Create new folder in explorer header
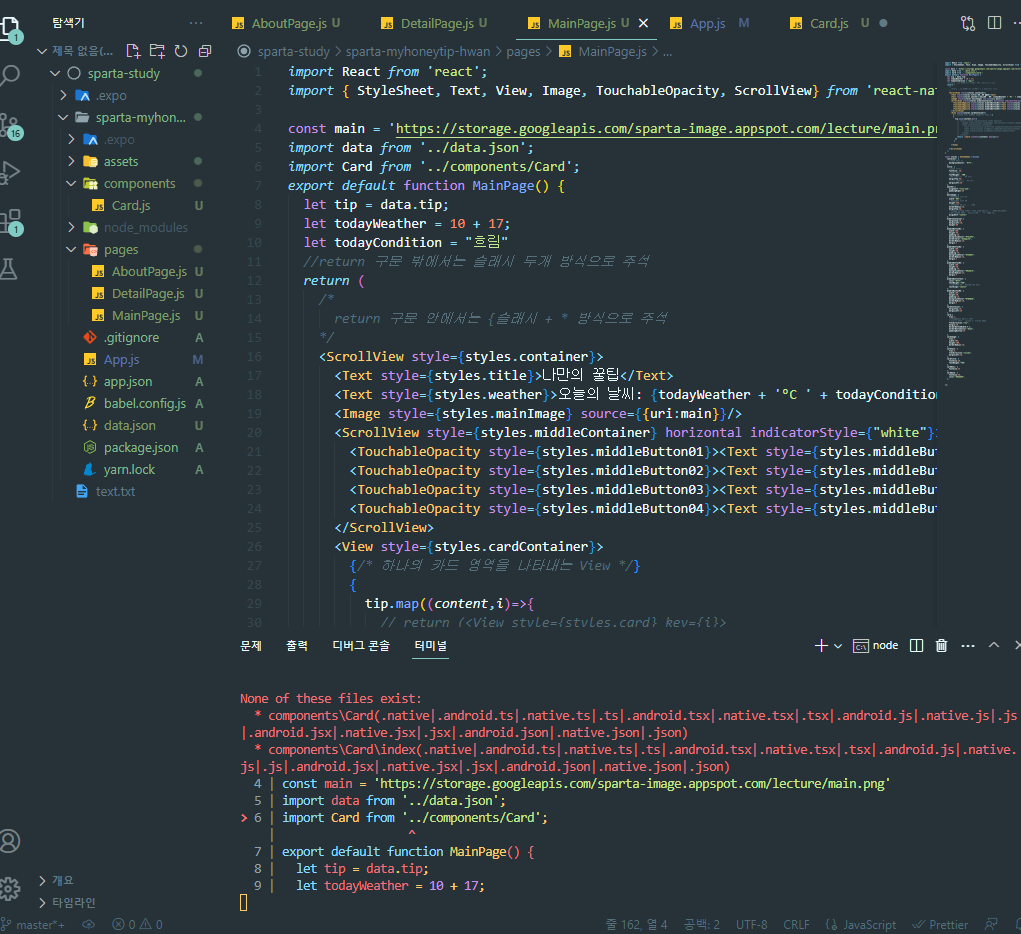The width and height of the screenshot is (1021, 934). coord(157,51)
